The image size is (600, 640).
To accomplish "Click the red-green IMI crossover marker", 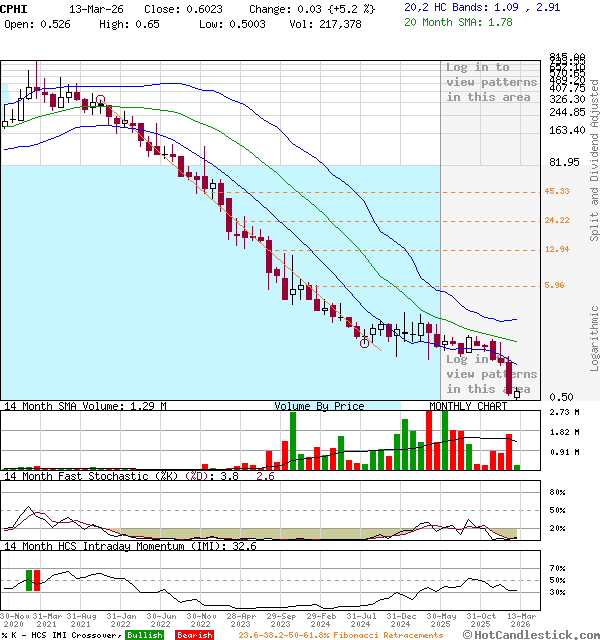I will click(x=35, y=579).
